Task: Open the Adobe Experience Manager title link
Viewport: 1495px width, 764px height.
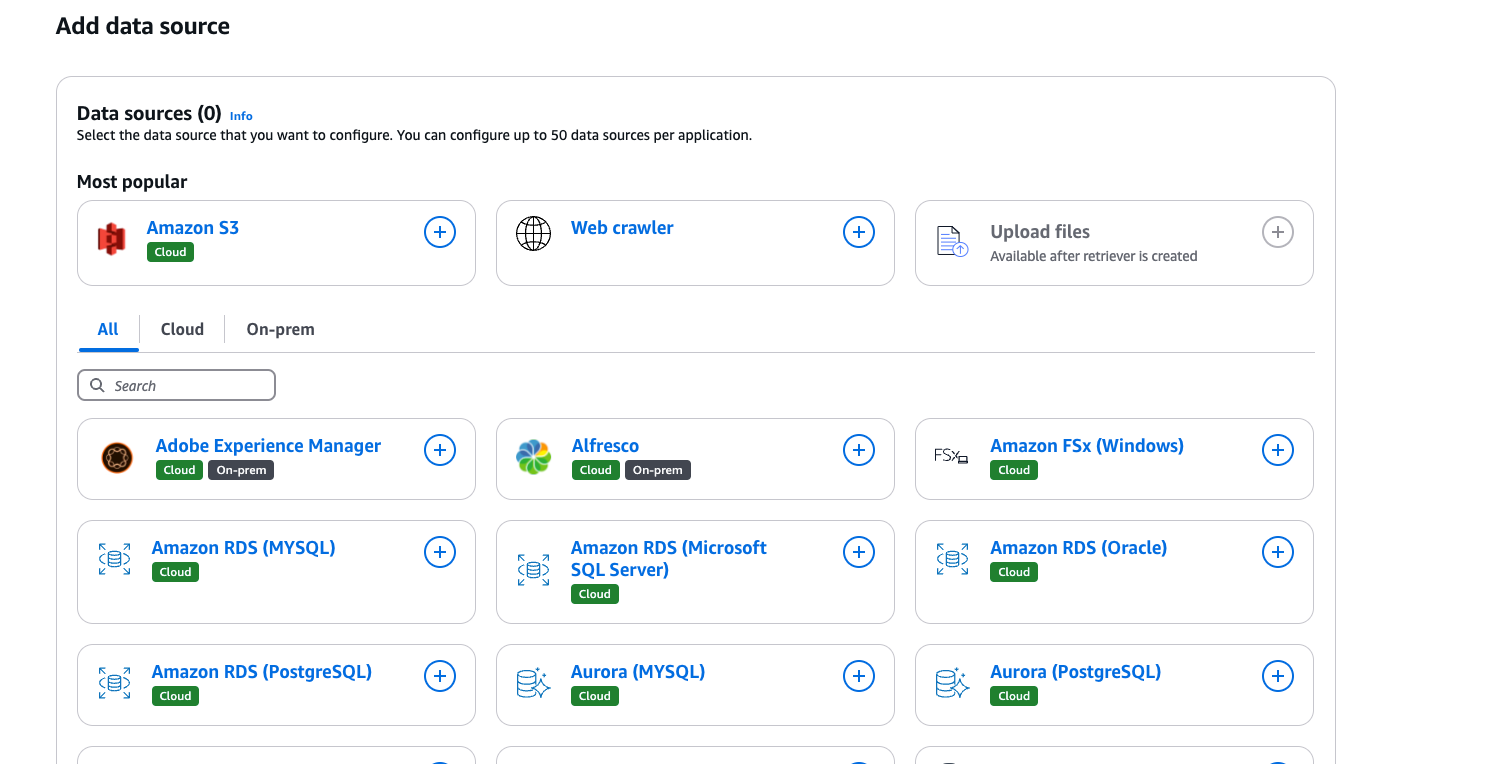Action: tap(268, 446)
